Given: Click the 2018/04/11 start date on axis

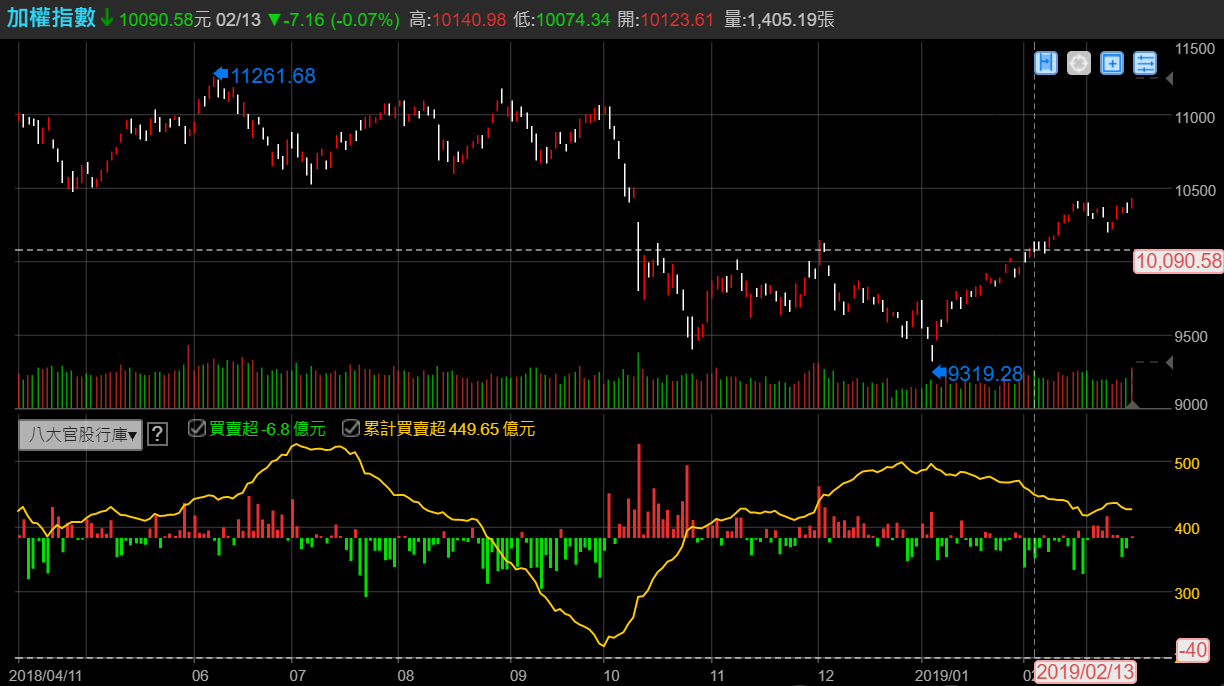Looking at the screenshot, I should tap(51, 676).
